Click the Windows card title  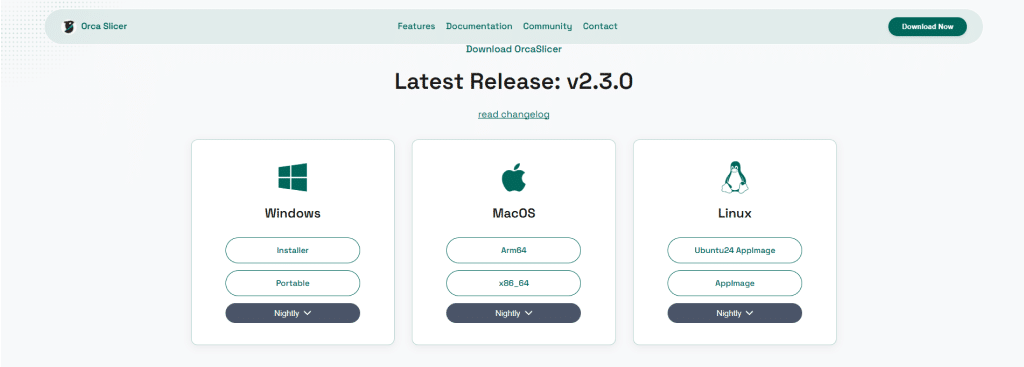[293, 214]
